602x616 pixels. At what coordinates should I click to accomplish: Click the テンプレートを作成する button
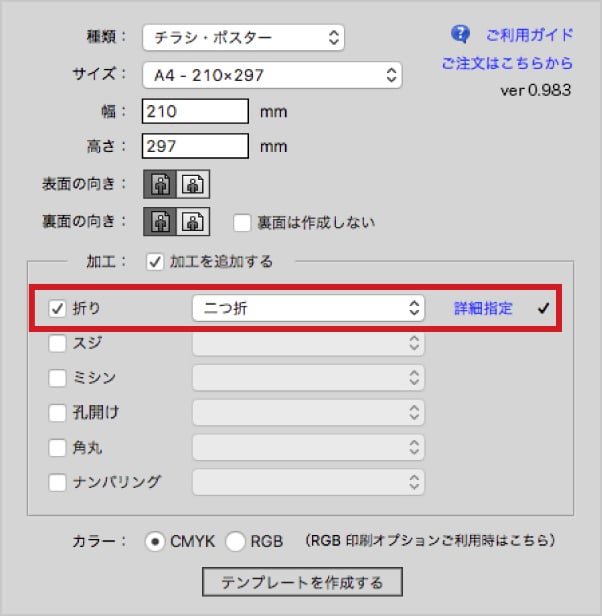(302, 582)
